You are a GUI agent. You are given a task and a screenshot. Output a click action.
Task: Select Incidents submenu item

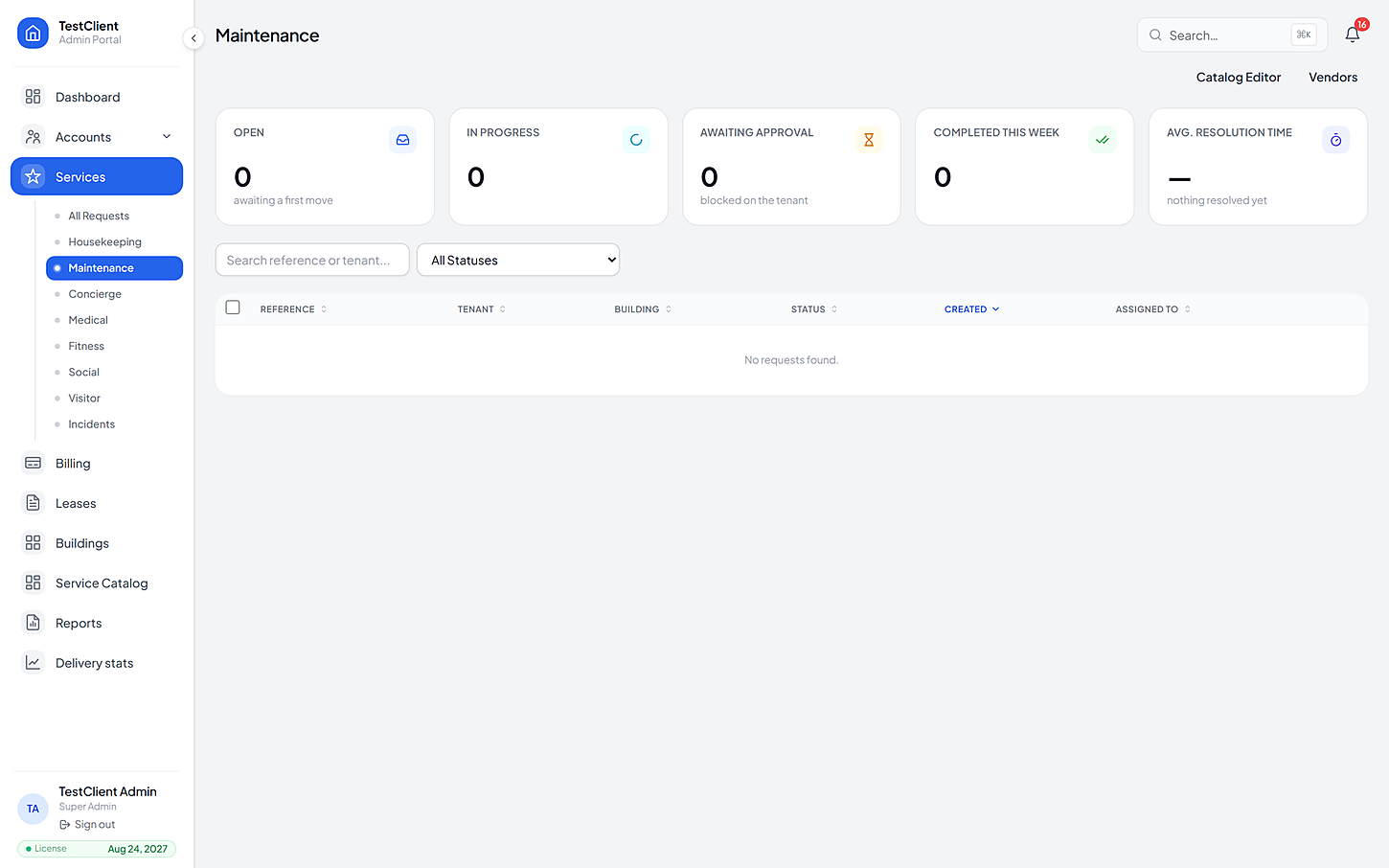point(114,424)
